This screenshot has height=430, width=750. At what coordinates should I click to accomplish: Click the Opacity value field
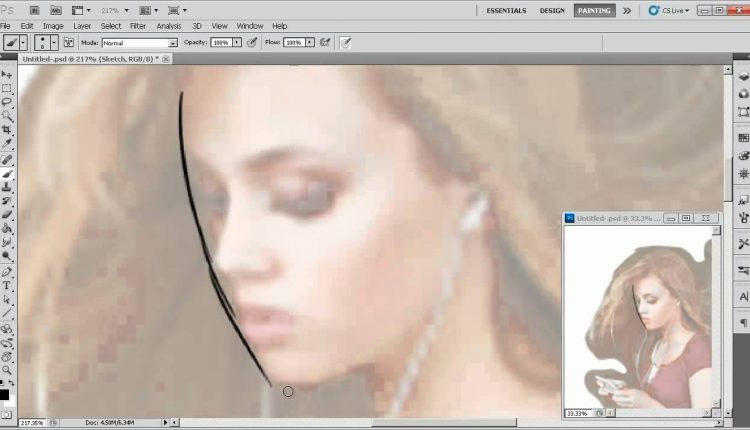click(x=221, y=43)
